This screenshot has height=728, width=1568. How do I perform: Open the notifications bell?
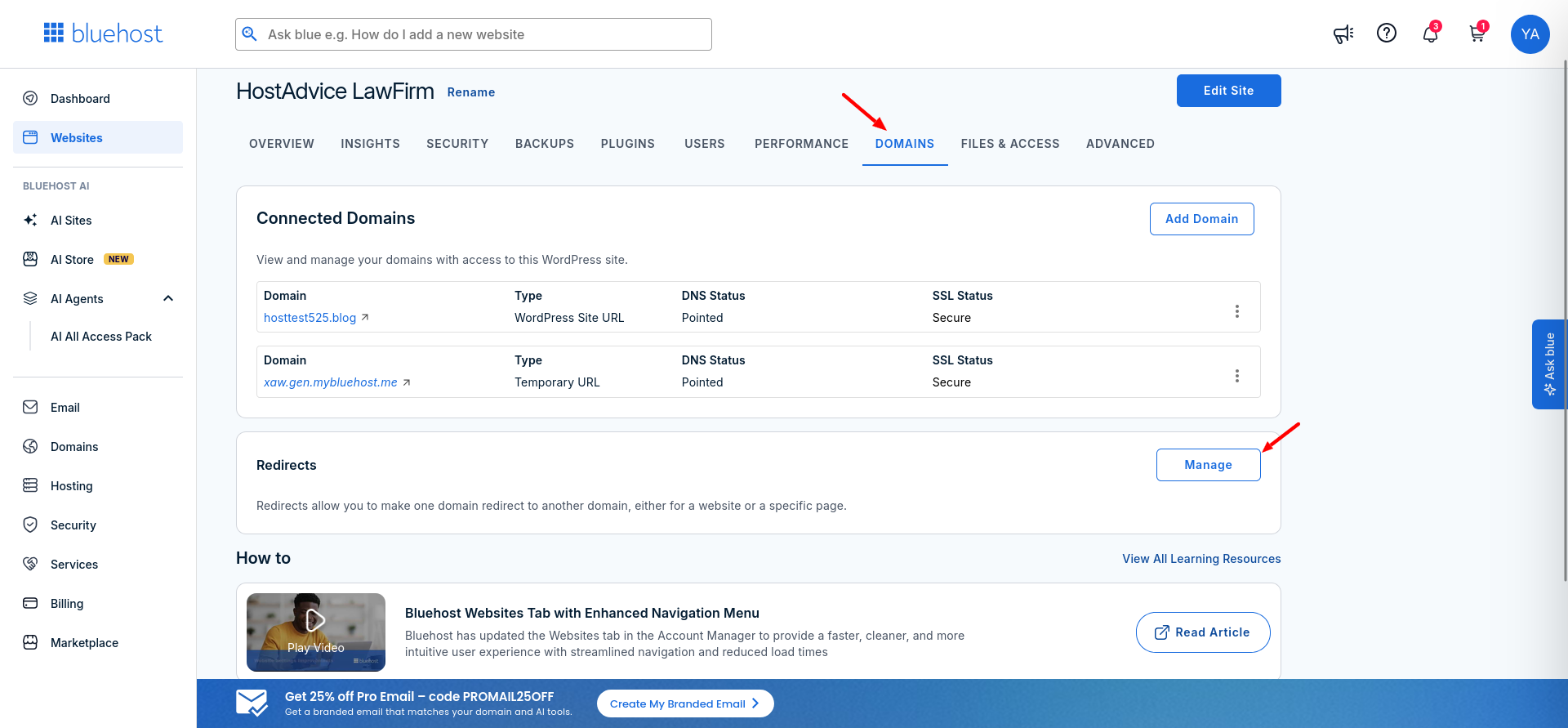(x=1430, y=33)
